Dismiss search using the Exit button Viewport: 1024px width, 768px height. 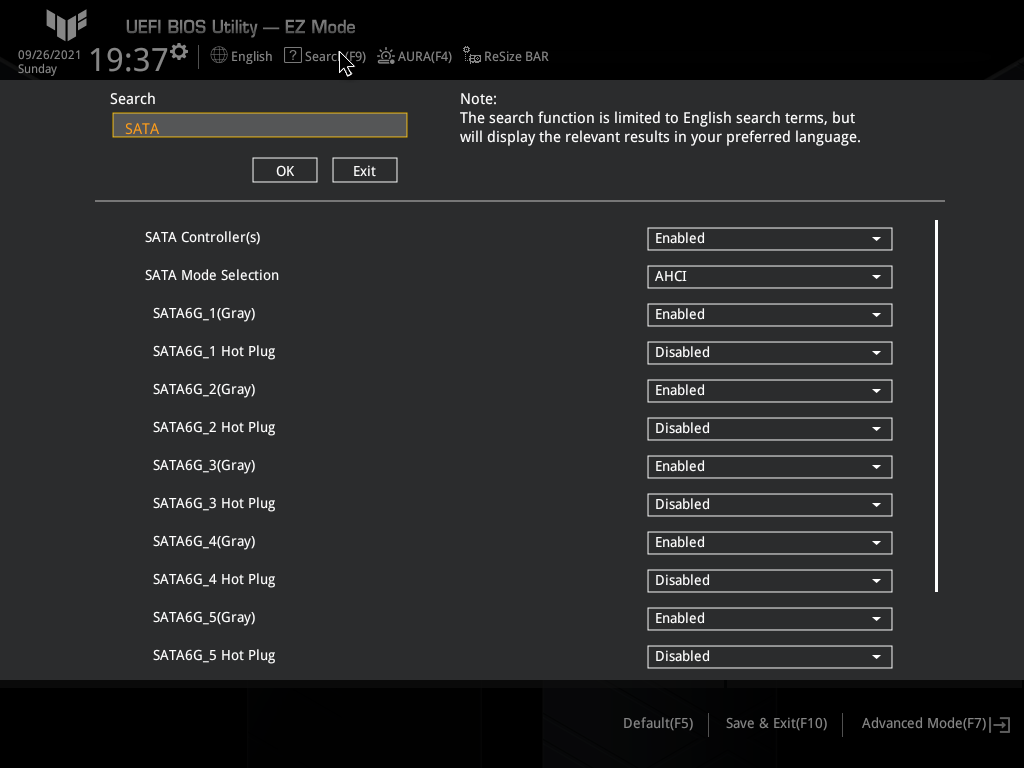click(364, 170)
